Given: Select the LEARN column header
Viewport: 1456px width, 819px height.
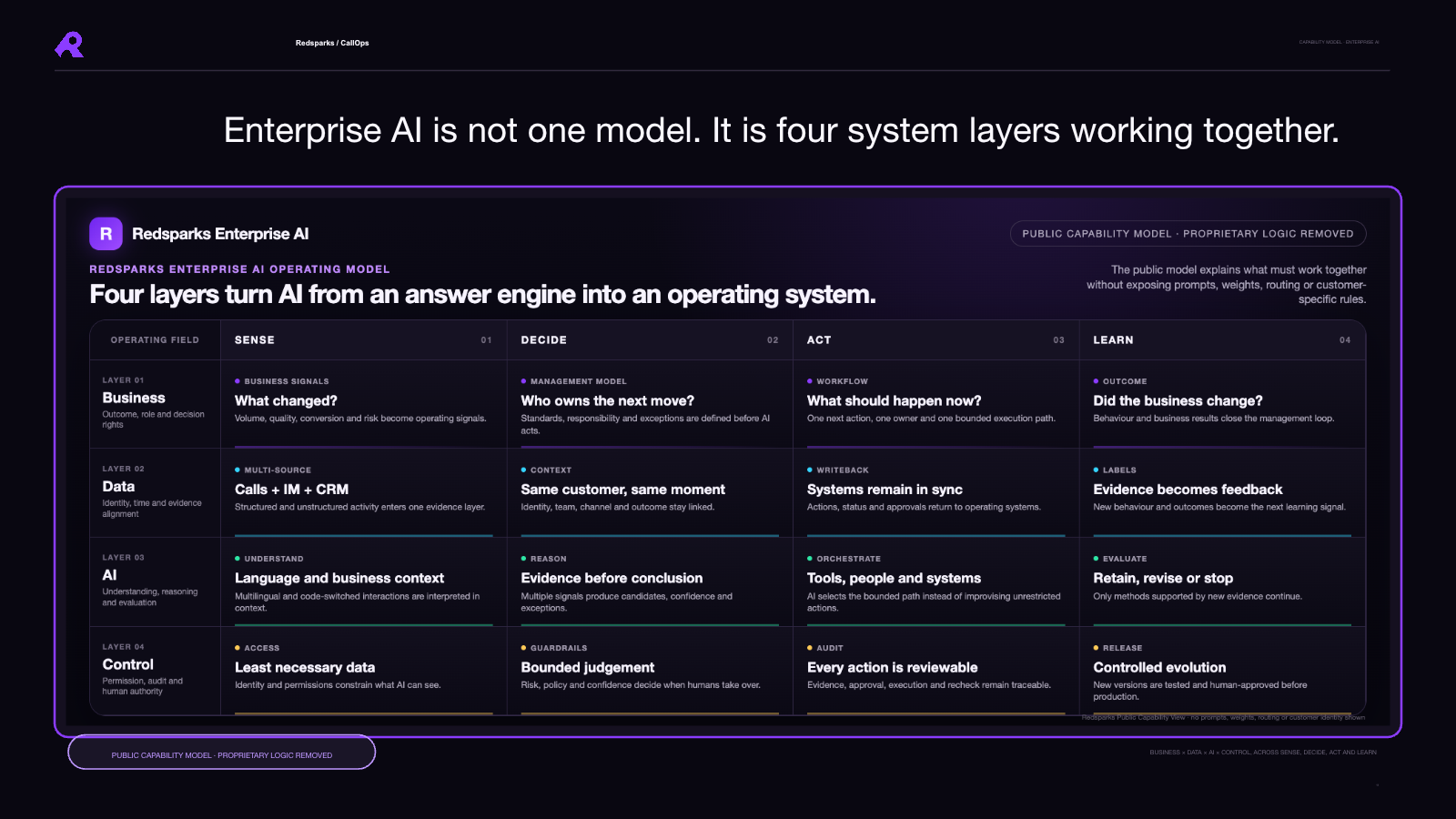Looking at the screenshot, I should pyautogui.click(x=1222, y=340).
